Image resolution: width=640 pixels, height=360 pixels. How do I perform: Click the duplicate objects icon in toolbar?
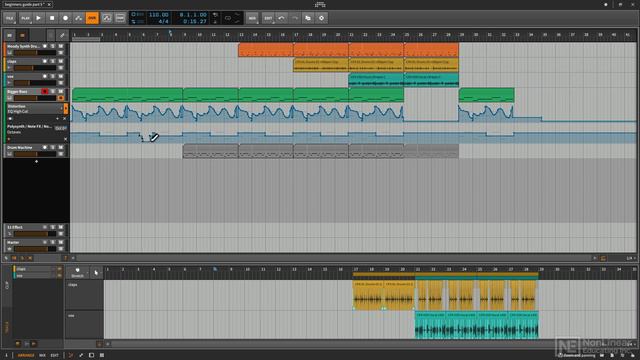[308, 18]
